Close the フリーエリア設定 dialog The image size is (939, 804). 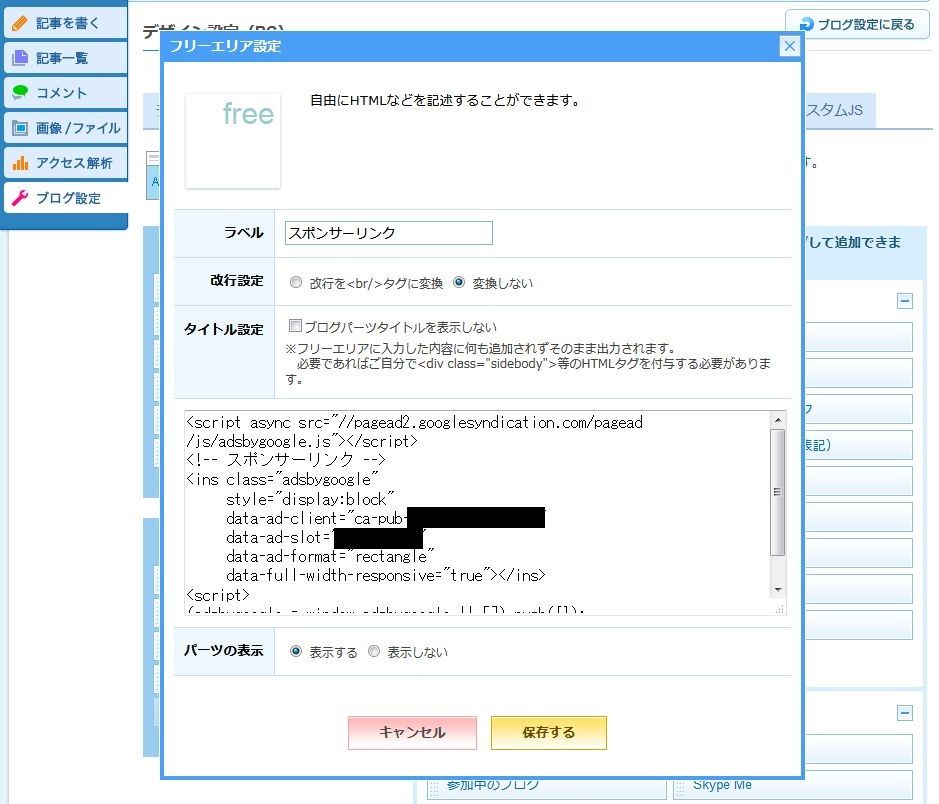[789, 46]
